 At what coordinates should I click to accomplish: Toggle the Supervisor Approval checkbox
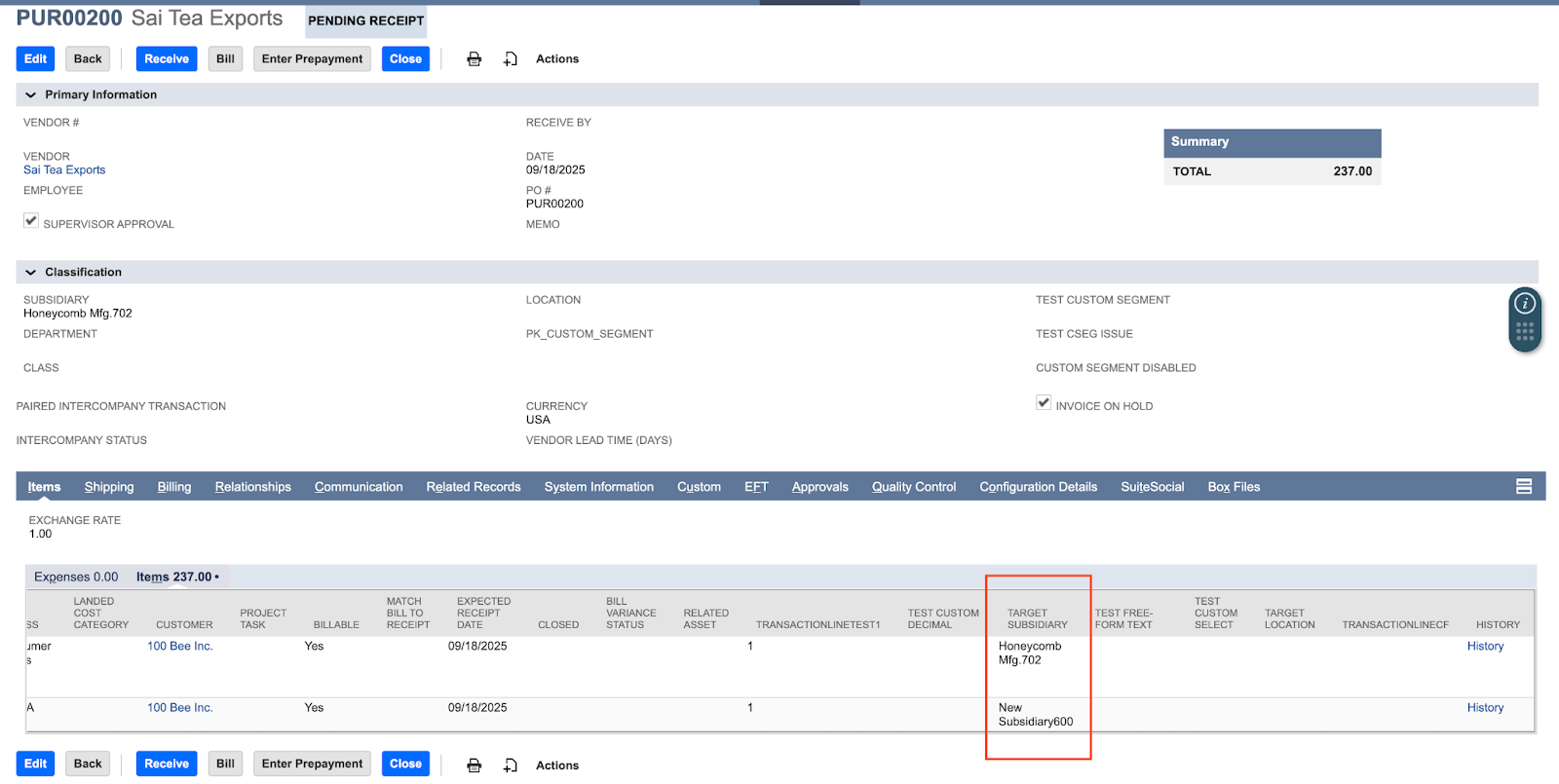pyautogui.click(x=31, y=221)
